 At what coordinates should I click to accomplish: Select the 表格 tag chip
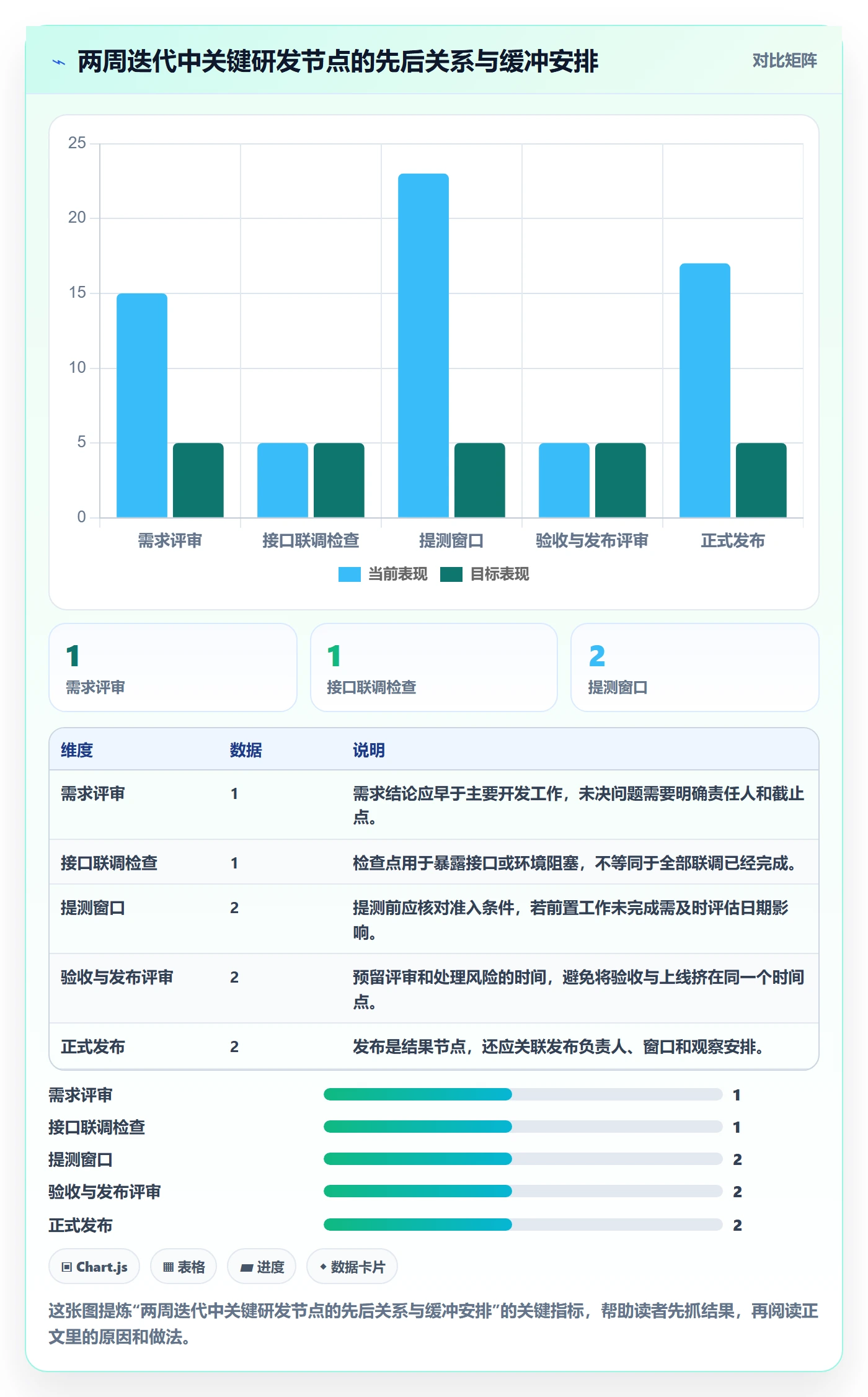(x=184, y=1267)
